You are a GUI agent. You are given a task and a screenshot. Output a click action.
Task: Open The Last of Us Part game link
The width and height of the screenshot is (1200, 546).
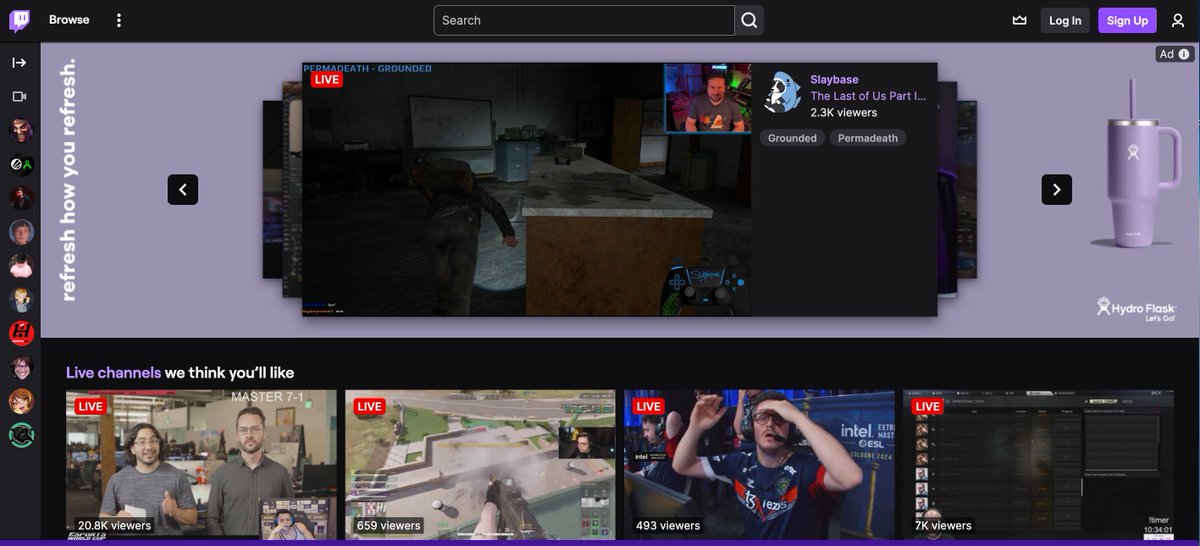pos(868,96)
